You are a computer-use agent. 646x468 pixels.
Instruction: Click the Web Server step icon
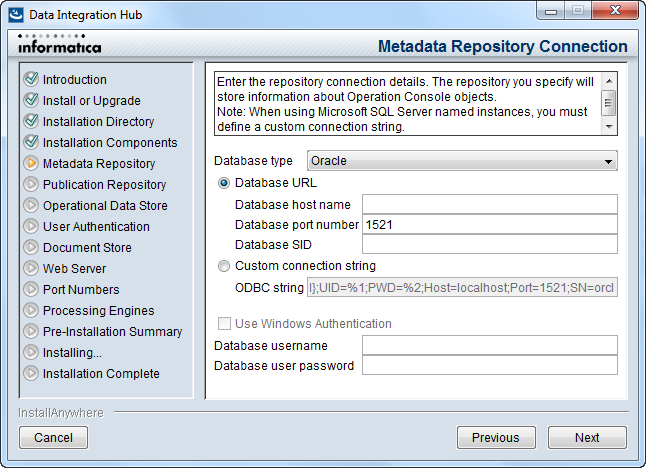click(x=31, y=268)
